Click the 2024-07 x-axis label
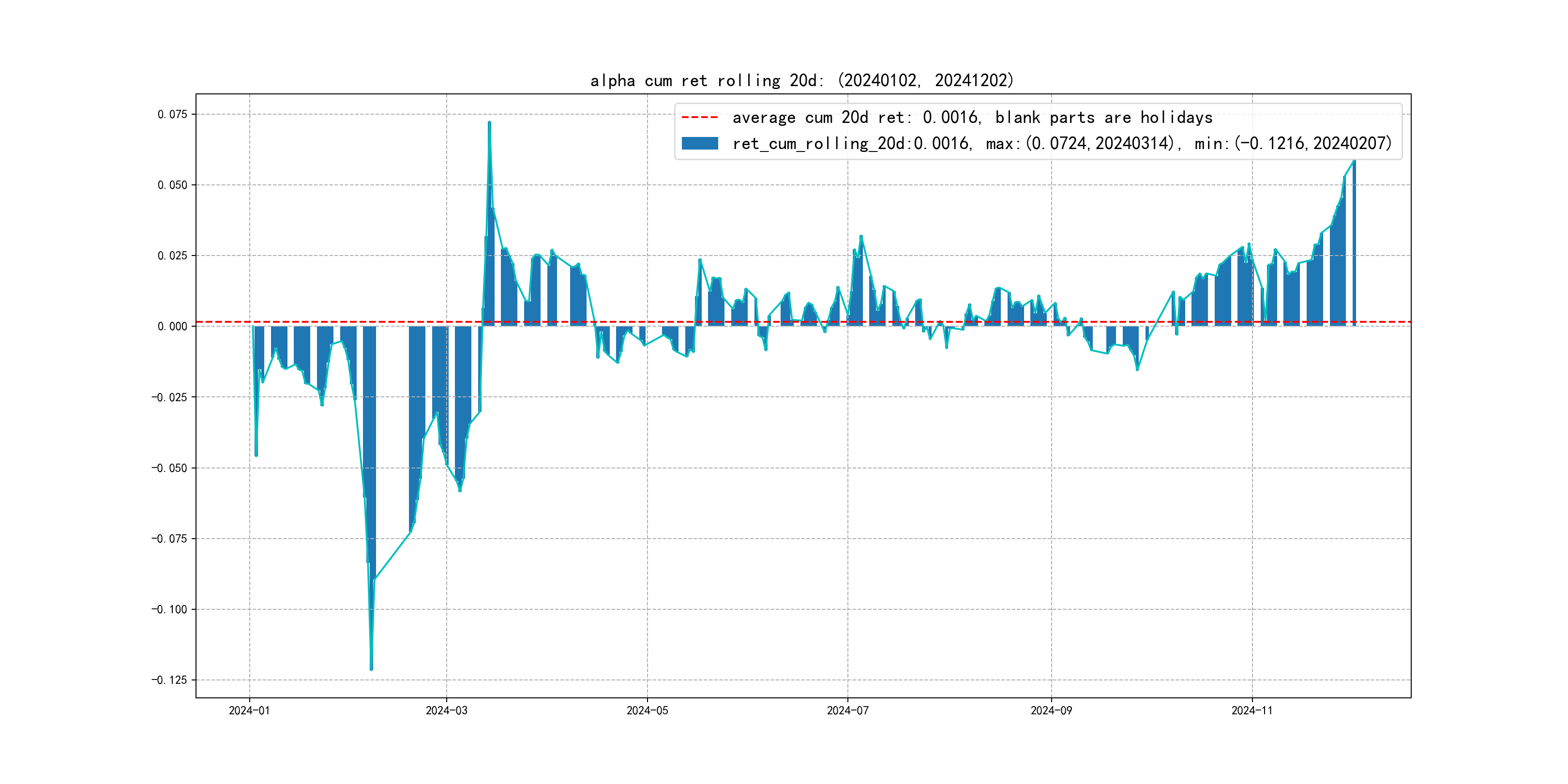The height and width of the screenshot is (784, 1568). [847, 710]
